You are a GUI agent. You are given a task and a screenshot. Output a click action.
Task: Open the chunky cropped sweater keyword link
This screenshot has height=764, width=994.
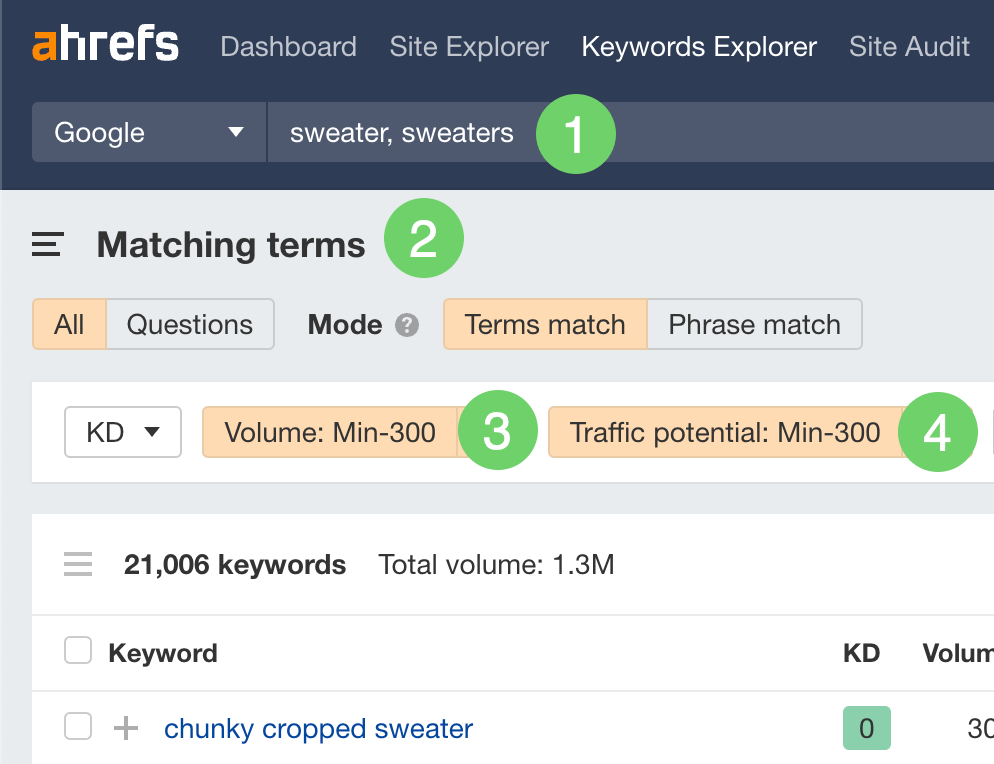click(318, 729)
